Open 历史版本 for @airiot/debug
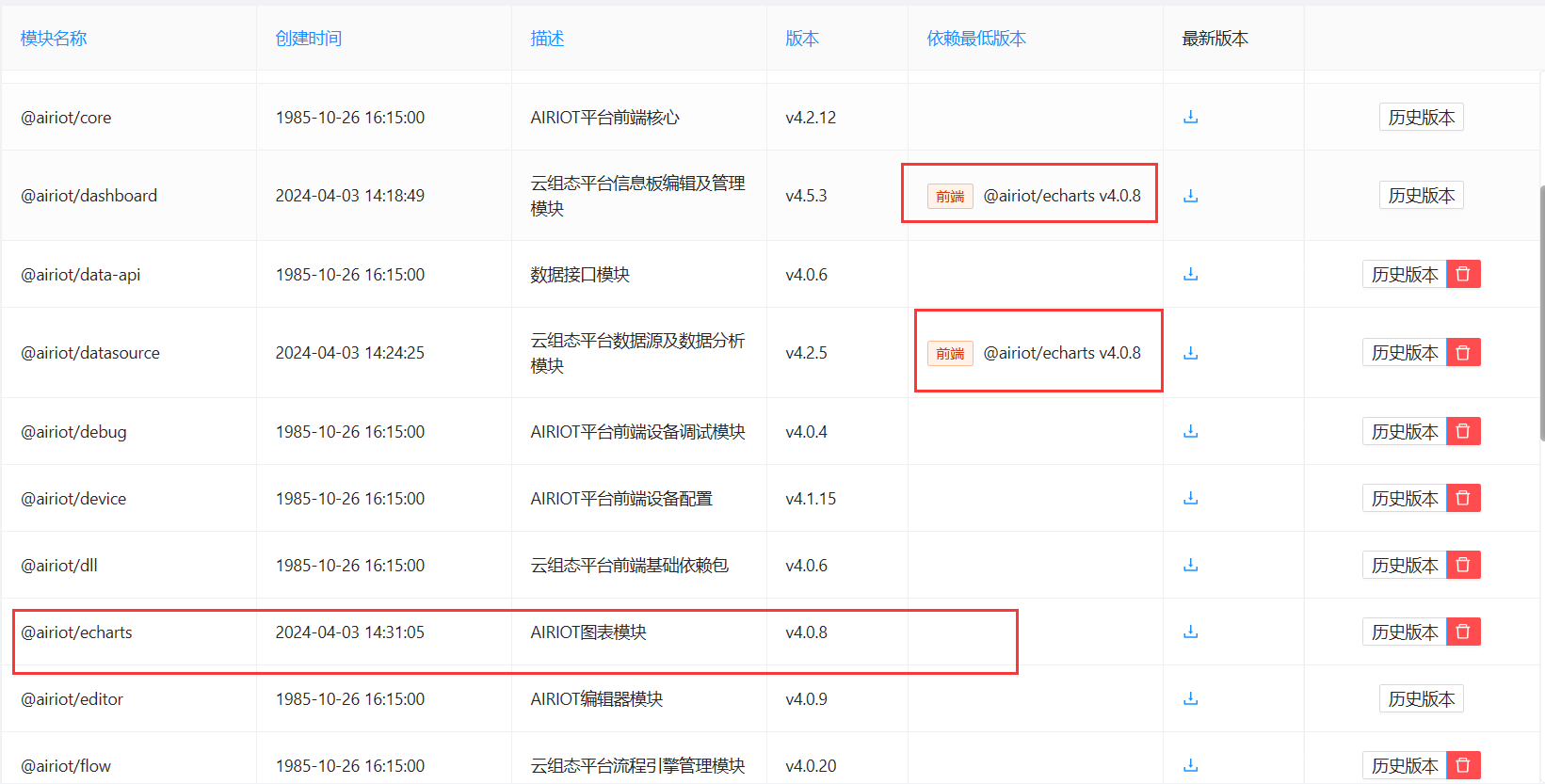 pyautogui.click(x=1405, y=431)
